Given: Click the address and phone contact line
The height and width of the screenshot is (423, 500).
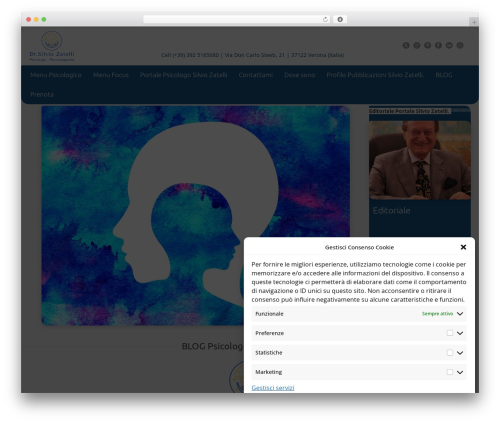Looking at the screenshot, I should tap(252, 55).
